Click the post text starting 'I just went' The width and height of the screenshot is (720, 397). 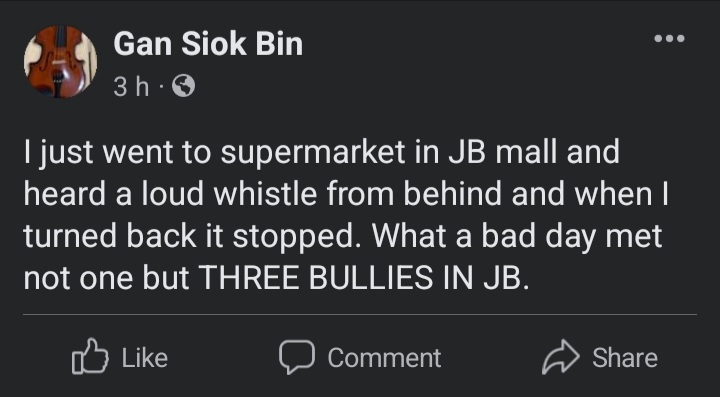(x=346, y=215)
